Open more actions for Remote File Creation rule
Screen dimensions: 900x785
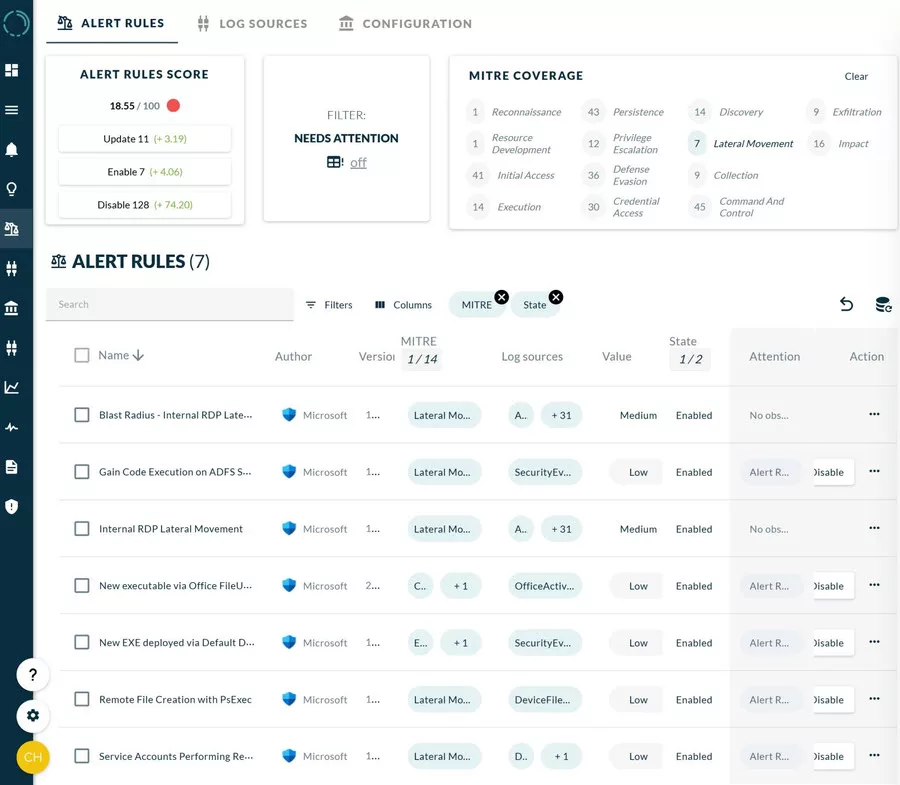pos(874,698)
